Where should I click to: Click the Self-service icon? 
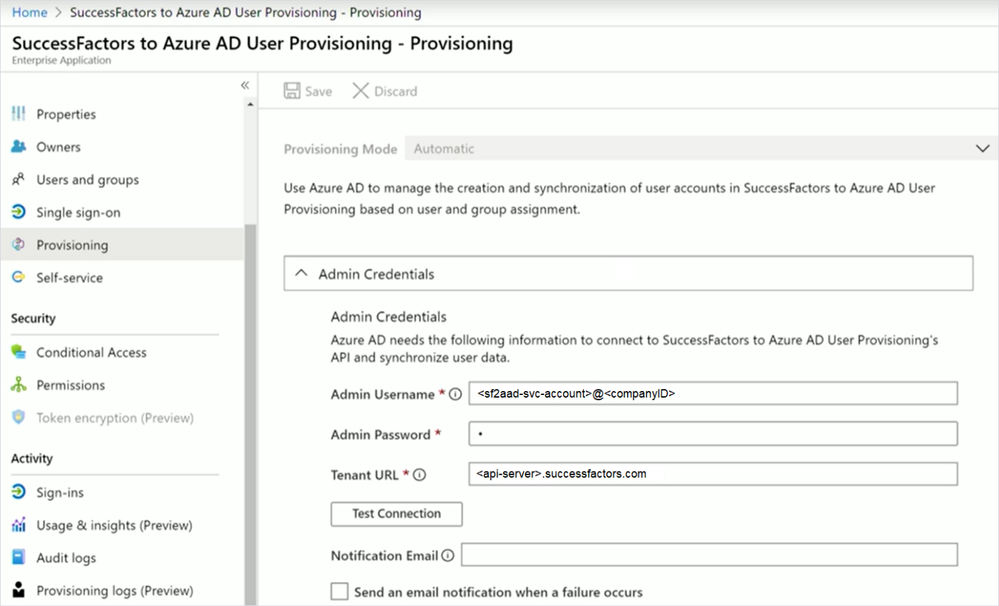18,277
